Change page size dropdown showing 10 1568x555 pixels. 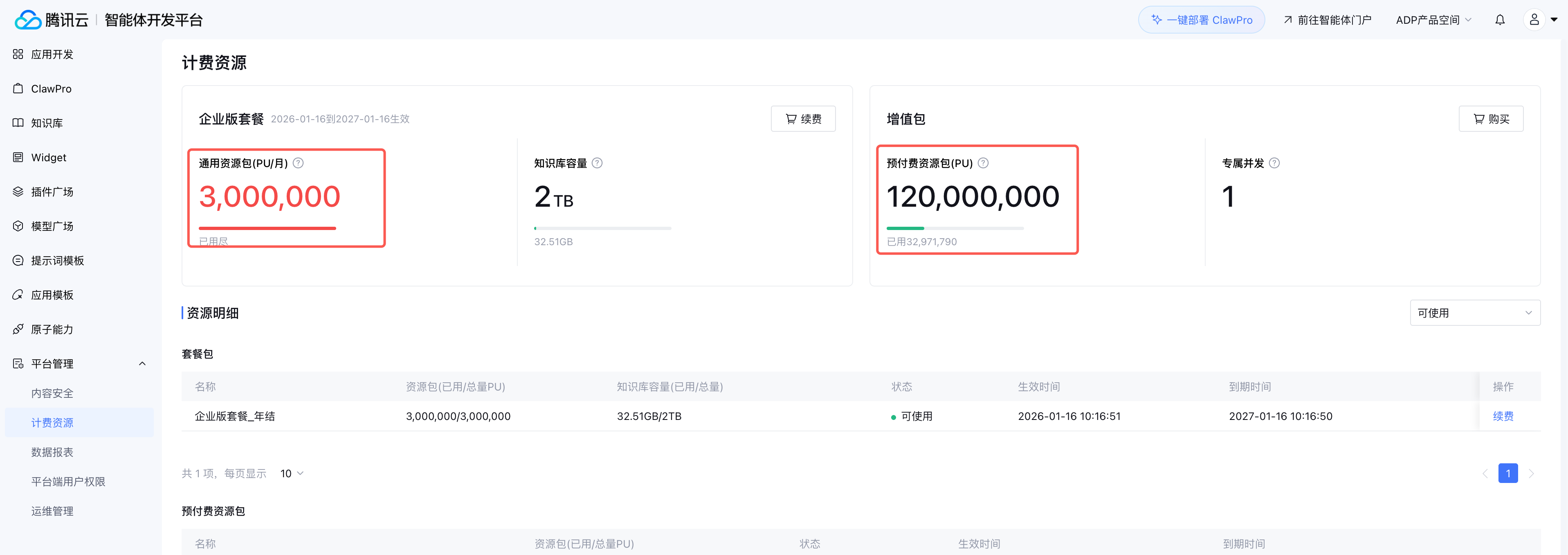[x=292, y=474]
